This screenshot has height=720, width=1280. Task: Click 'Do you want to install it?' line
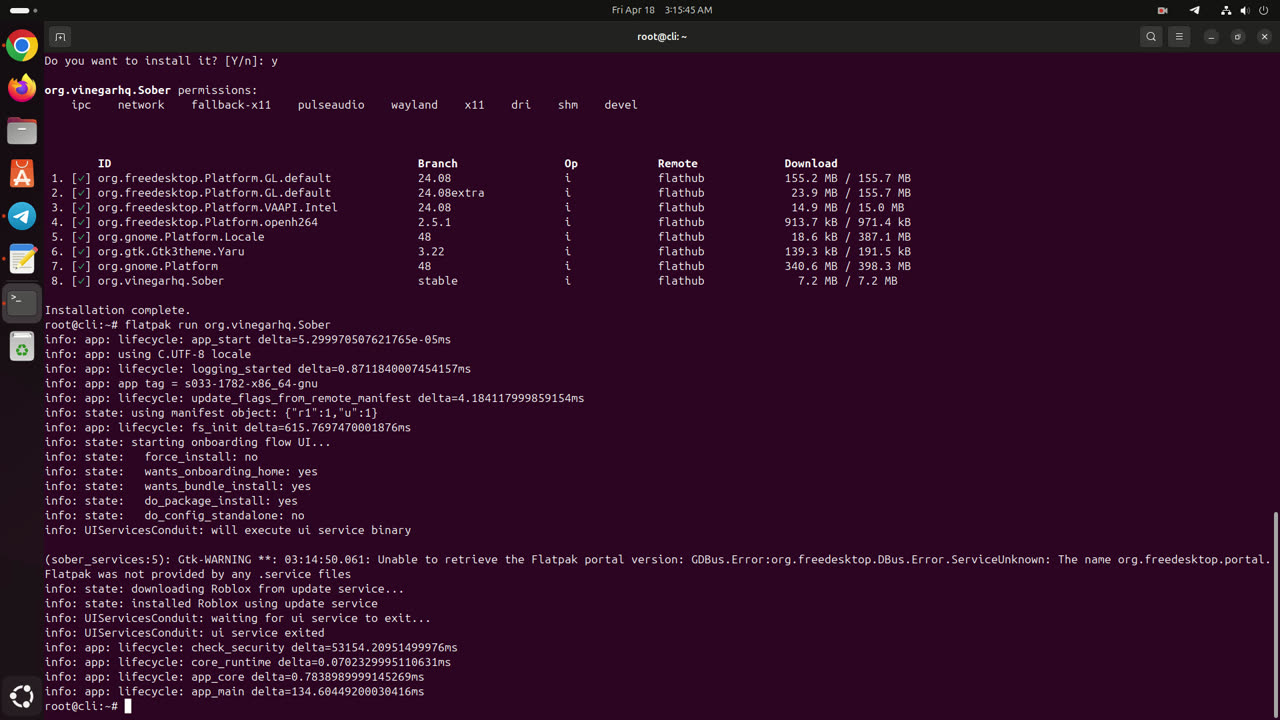click(161, 61)
